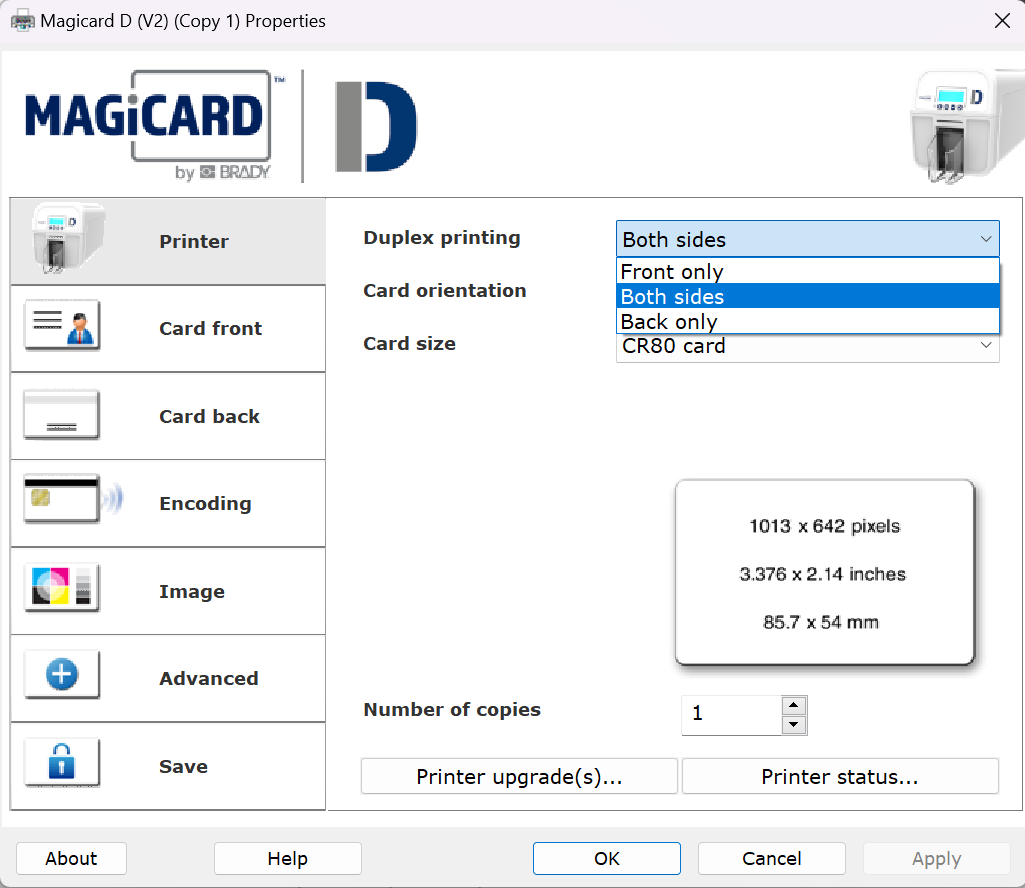Click the Cancel button
The image size is (1025, 888).
771,858
